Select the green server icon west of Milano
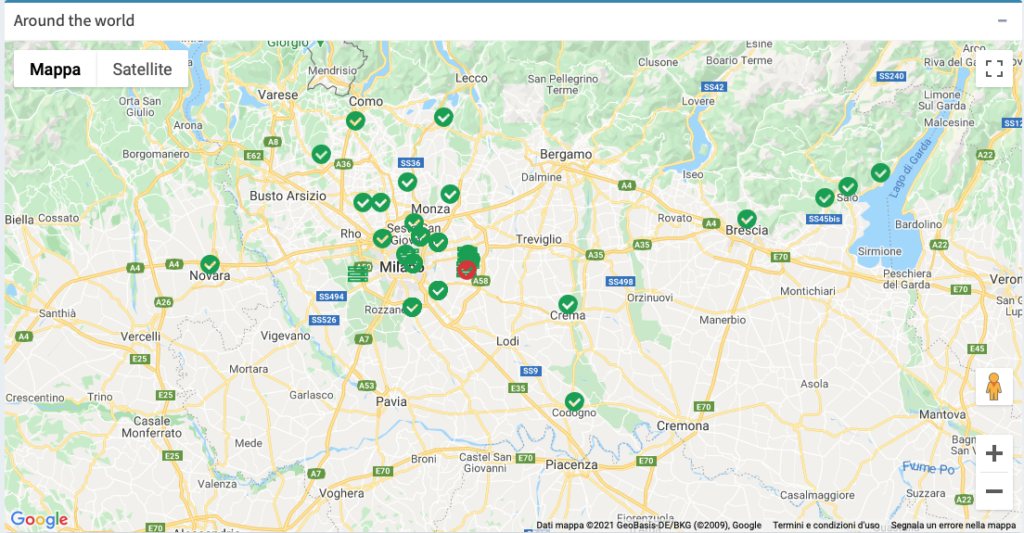 tap(358, 273)
